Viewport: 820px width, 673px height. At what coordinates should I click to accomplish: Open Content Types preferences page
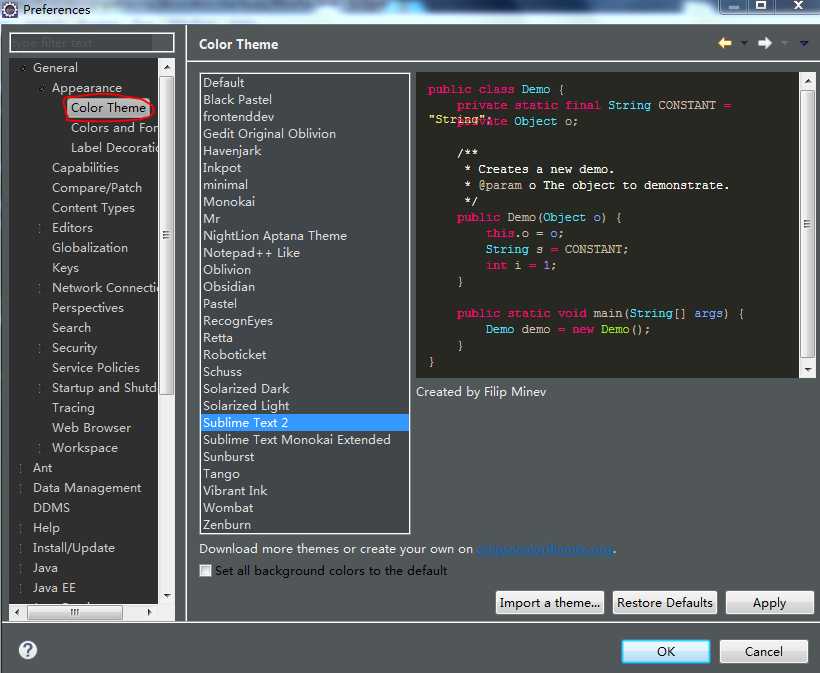click(93, 208)
